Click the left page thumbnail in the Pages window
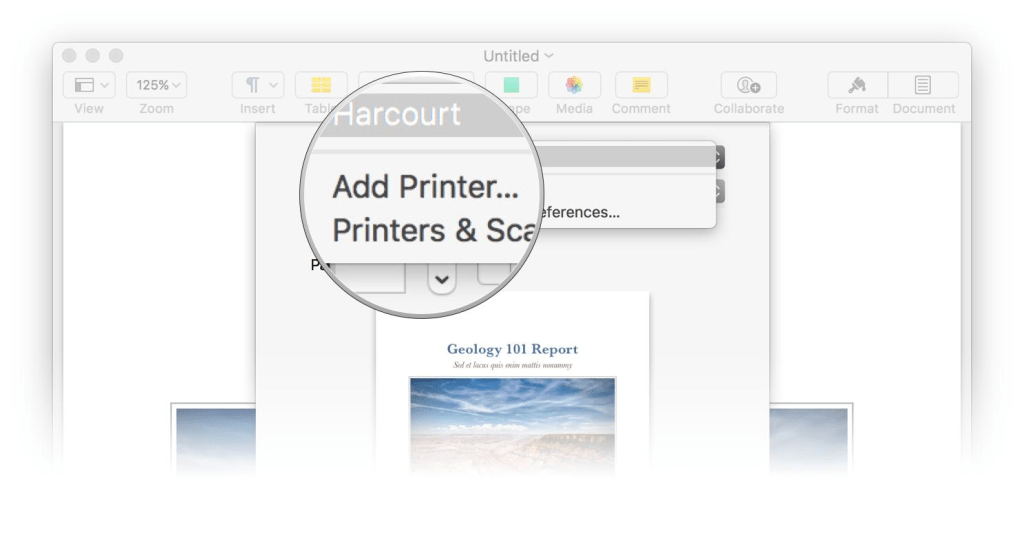 [x=214, y=441]
